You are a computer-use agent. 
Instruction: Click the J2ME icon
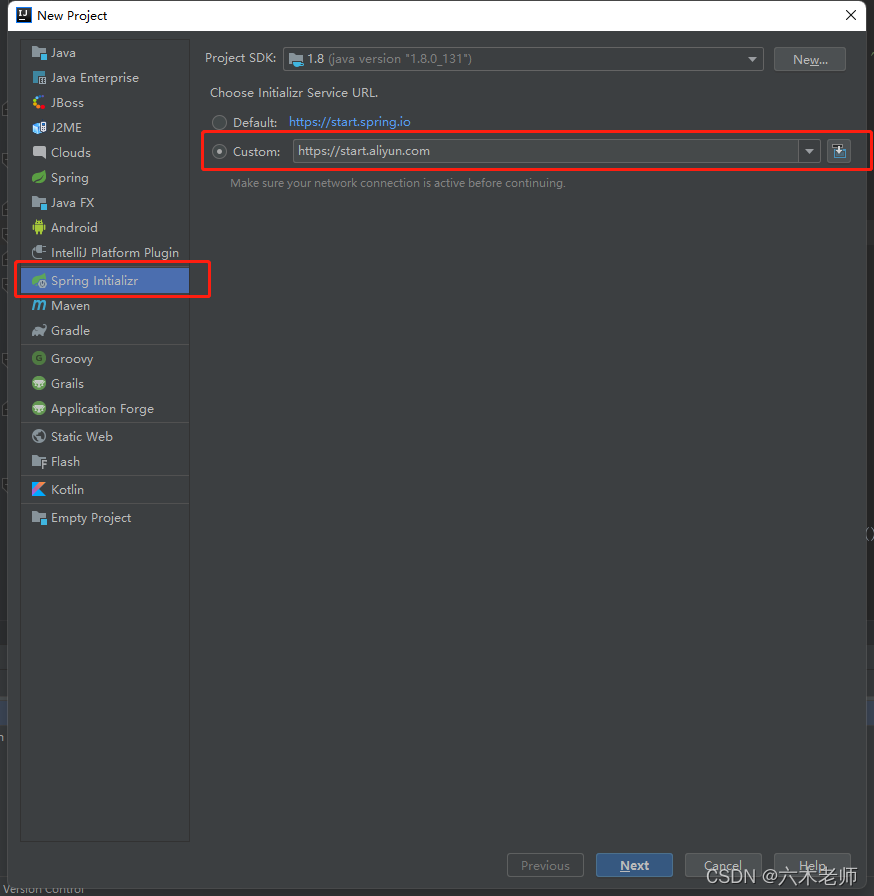39,127
